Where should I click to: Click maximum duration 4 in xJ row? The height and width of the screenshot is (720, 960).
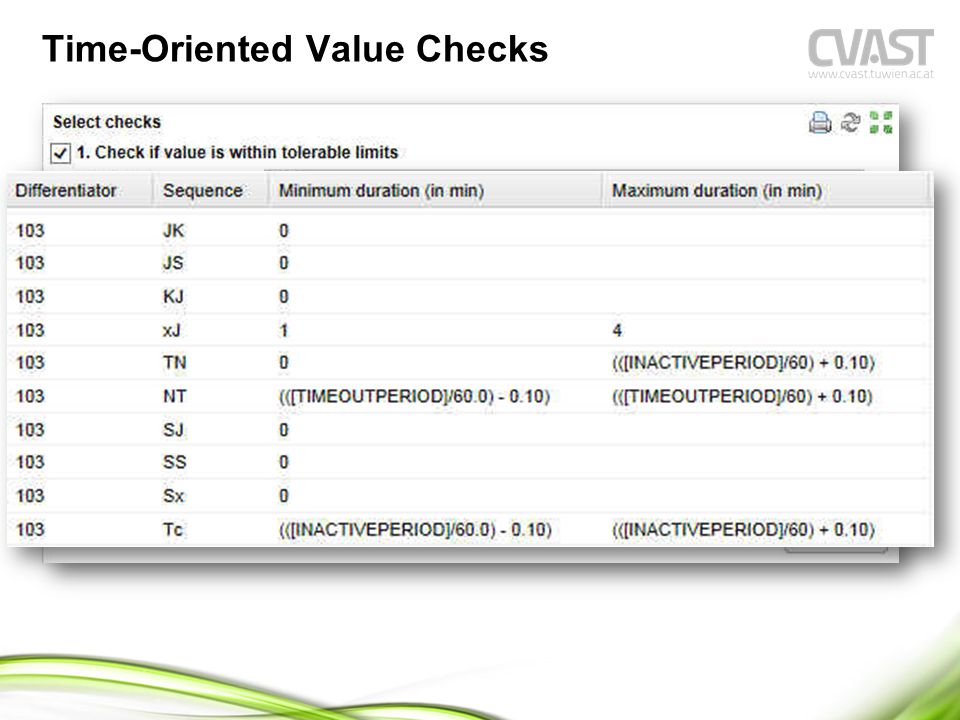coord(617,331)
